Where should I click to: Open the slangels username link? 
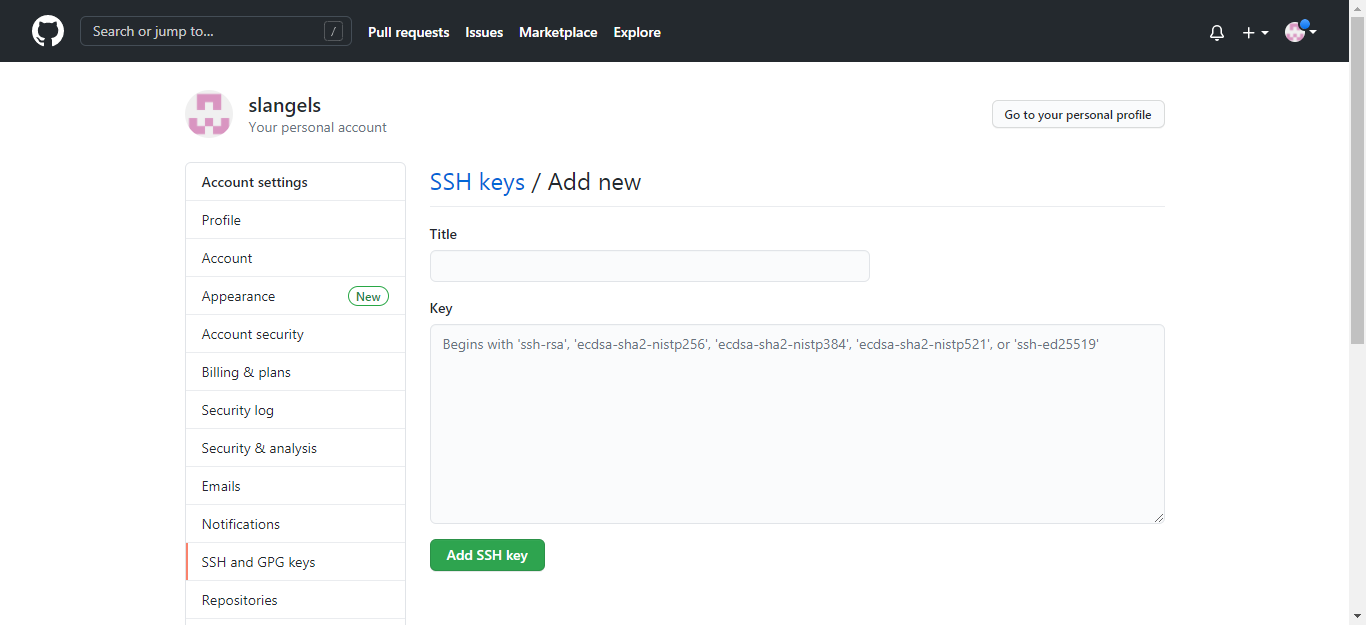click(285, 105)
